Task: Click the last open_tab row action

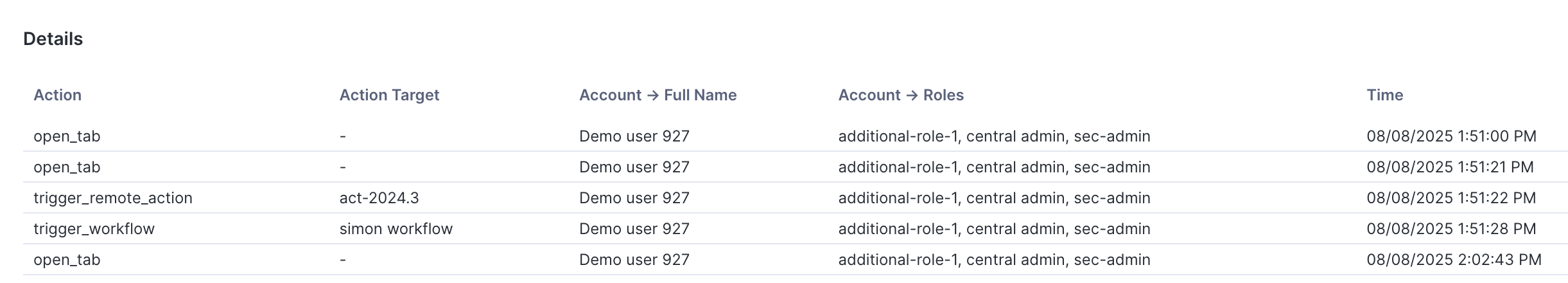Action: pyautogui.click(x=67, y=260)
